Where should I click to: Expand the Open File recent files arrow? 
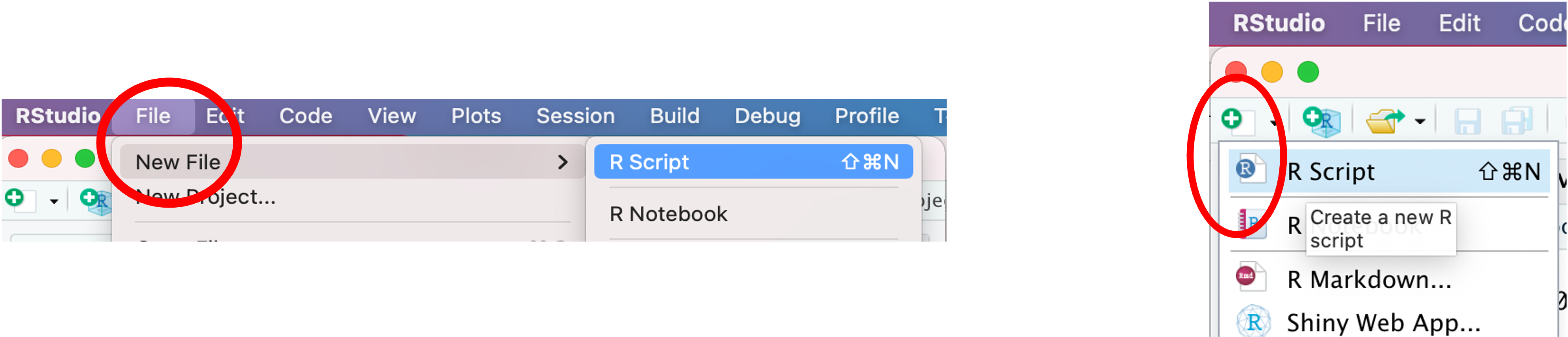1420,122
